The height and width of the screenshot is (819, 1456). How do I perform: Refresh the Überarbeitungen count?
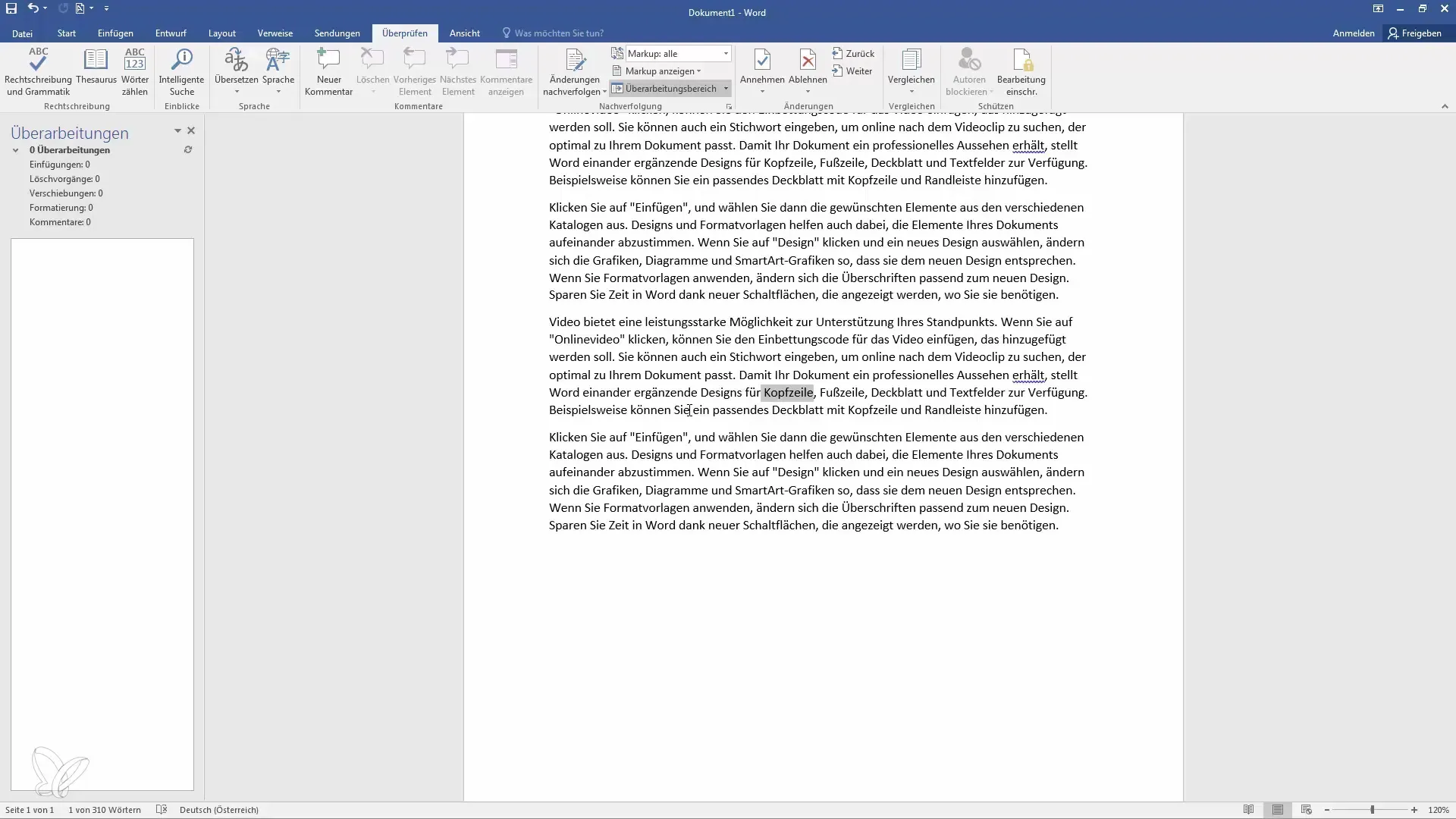(188, 150)
